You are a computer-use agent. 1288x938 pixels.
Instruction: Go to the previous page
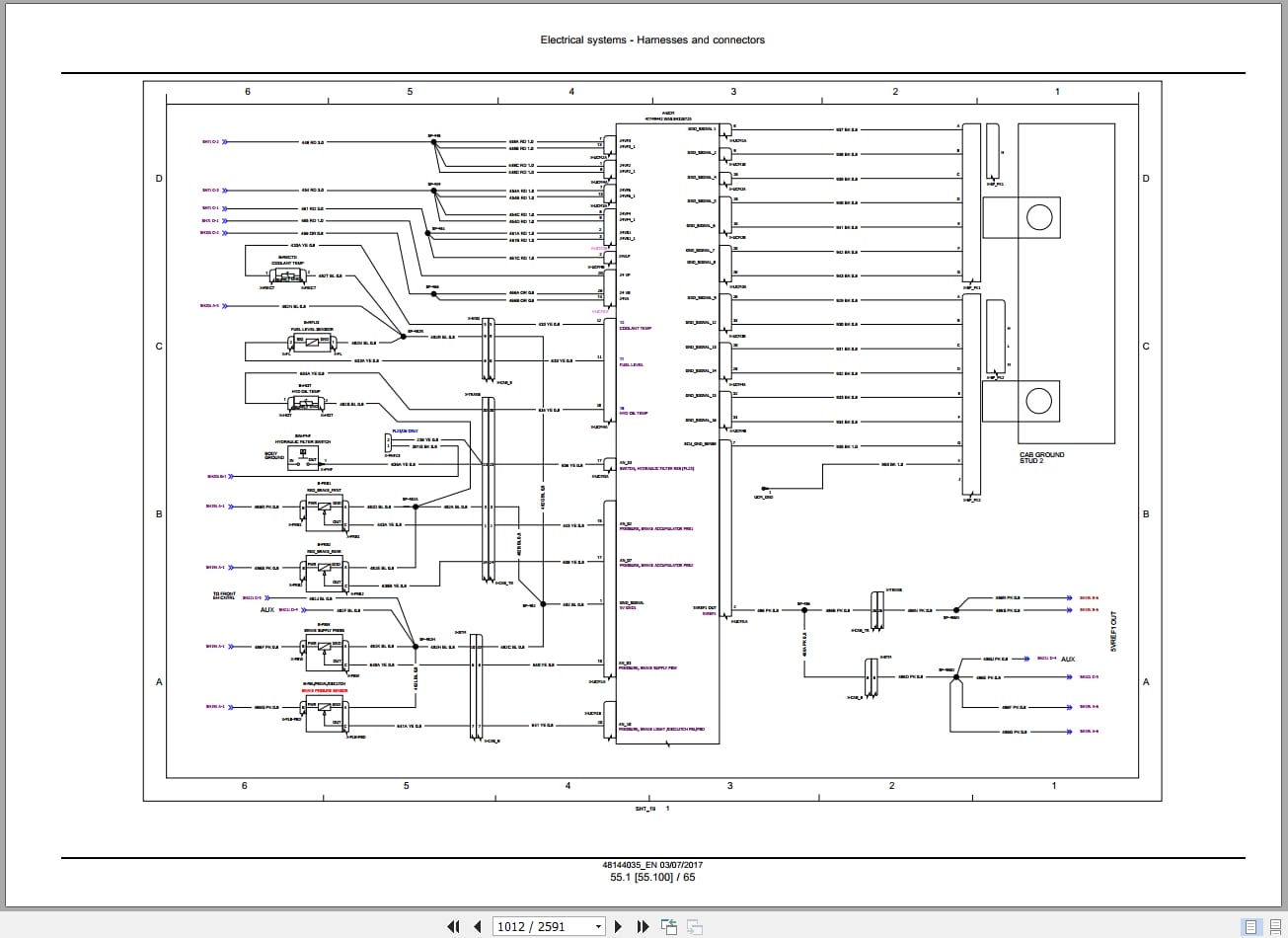point(478,926)
